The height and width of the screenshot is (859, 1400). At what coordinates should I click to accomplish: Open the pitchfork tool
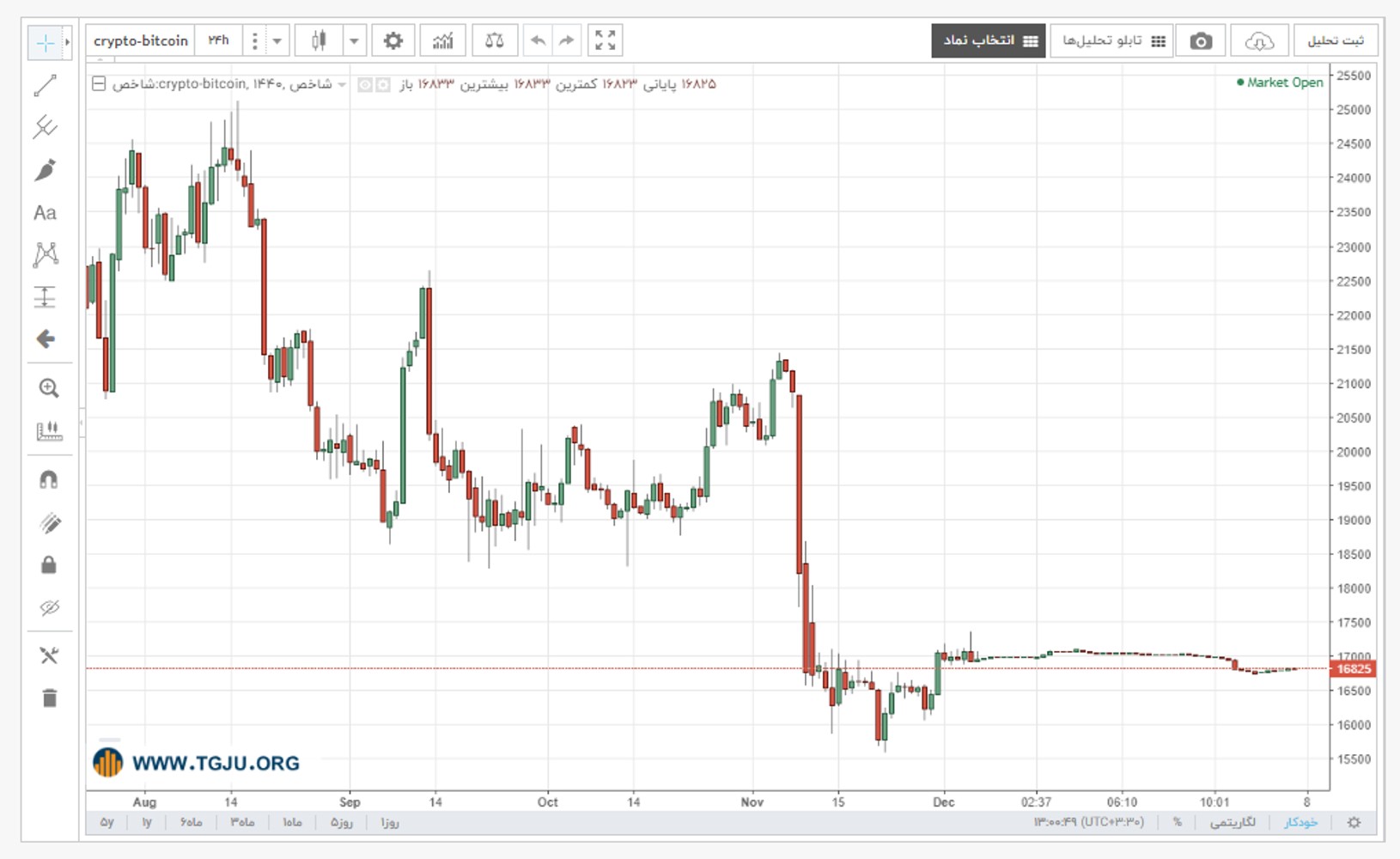coord(45,127)
